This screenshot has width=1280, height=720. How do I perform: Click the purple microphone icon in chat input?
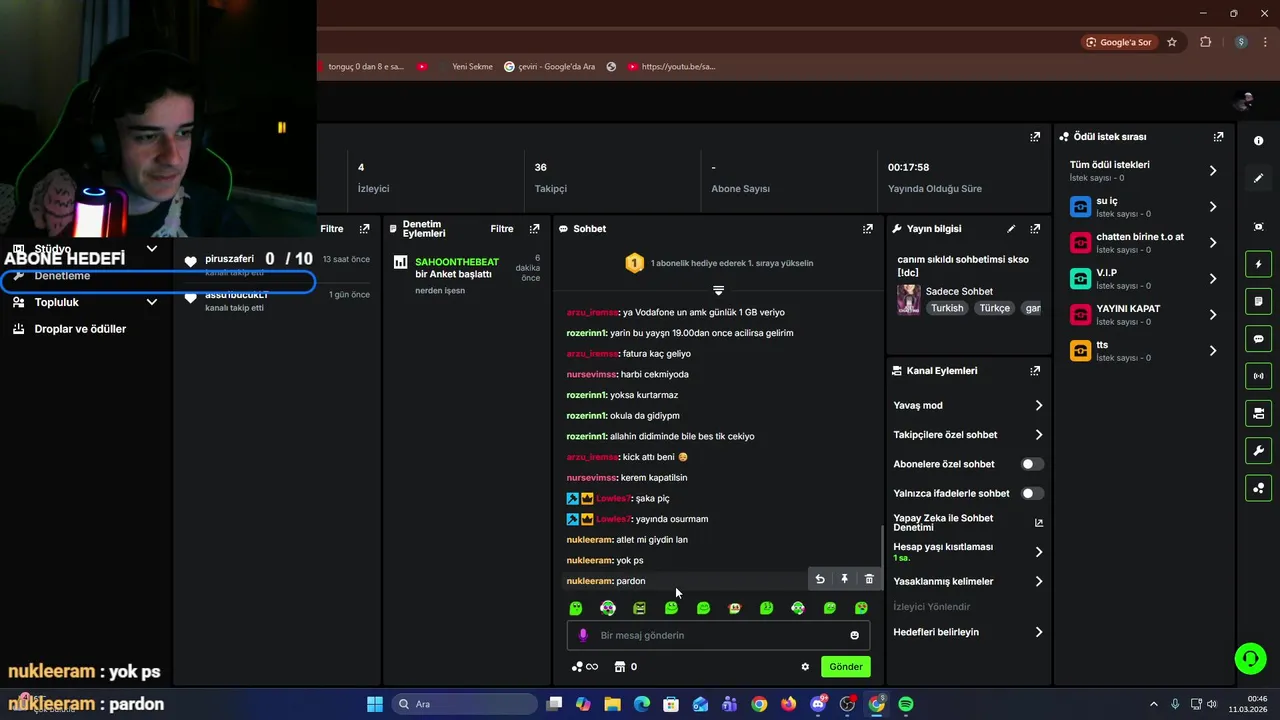click(584, 635)
